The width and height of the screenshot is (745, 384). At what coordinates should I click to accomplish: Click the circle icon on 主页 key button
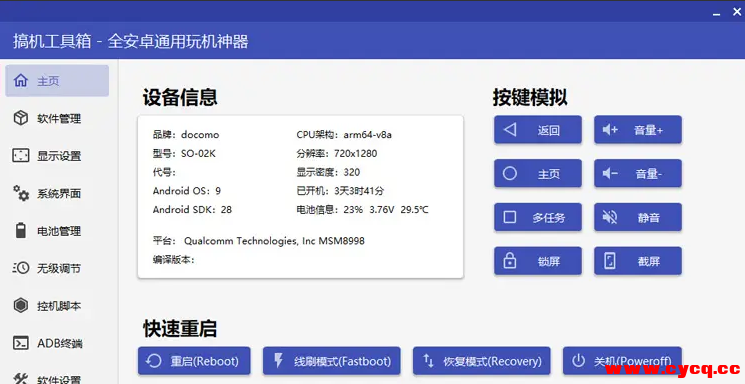pos(510,173)
